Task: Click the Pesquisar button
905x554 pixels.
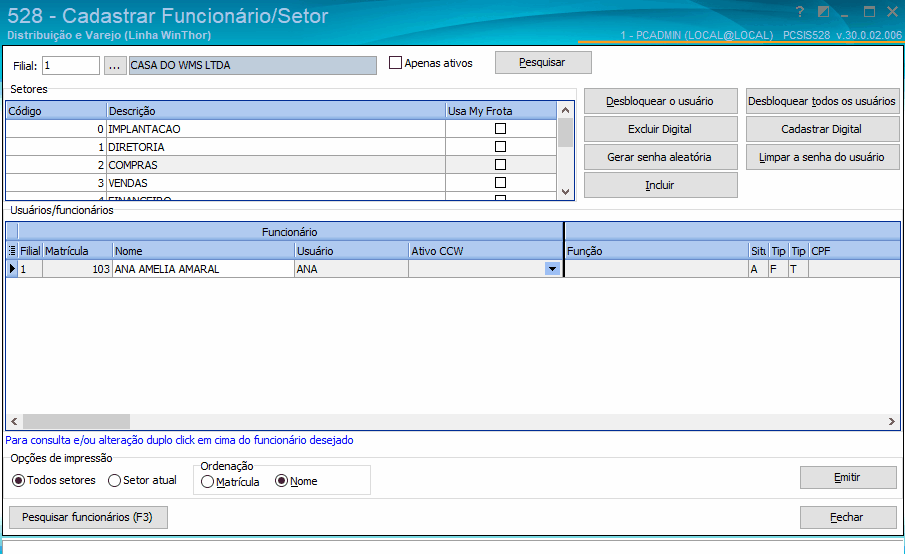Action: pyautogui.click(x=543, y=62)
